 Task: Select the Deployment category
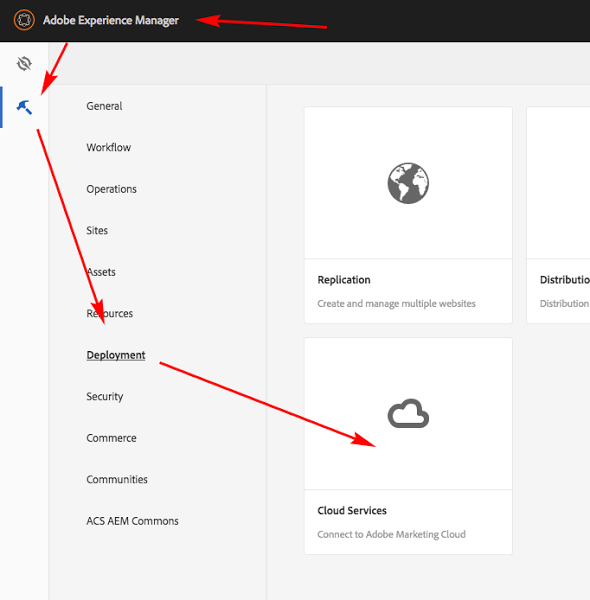coord(116,355)
